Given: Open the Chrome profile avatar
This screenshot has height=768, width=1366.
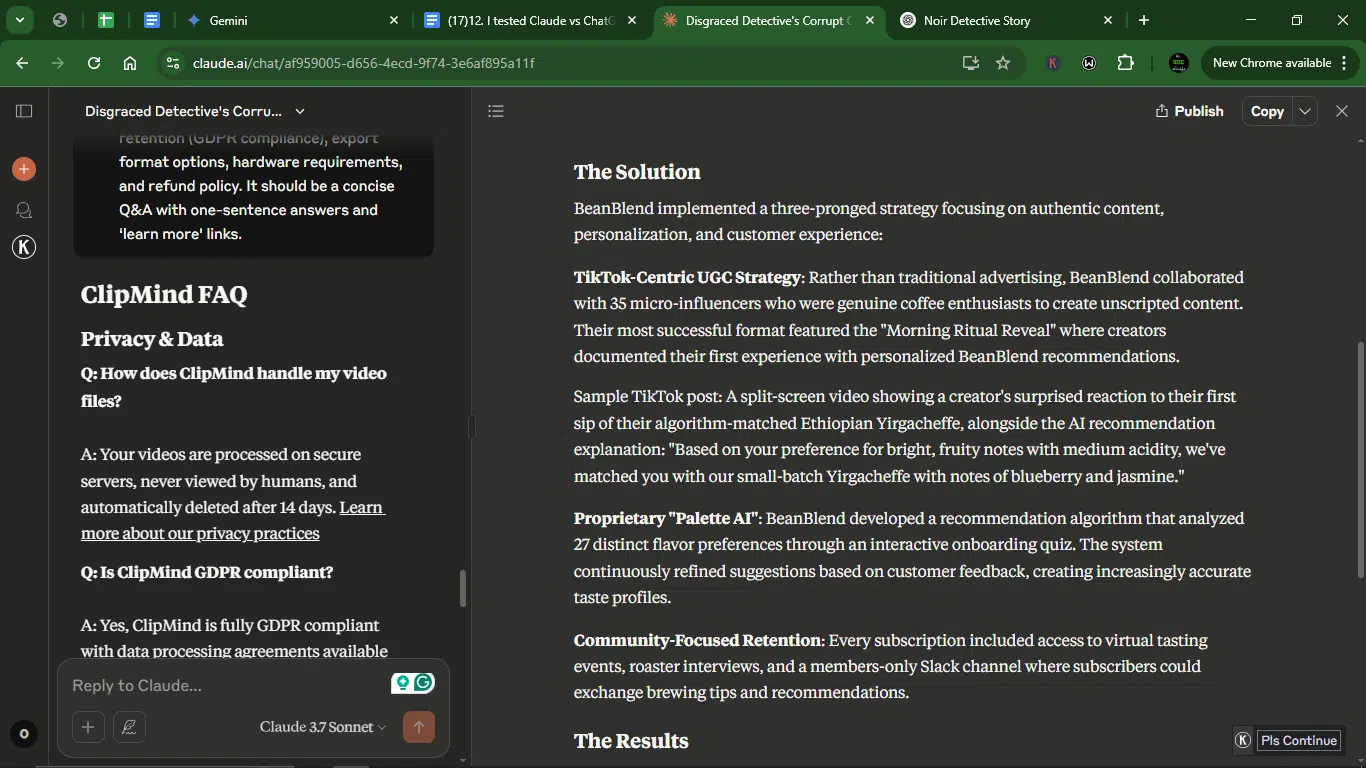Looking at the screenshot, I should click(1179, 63).
